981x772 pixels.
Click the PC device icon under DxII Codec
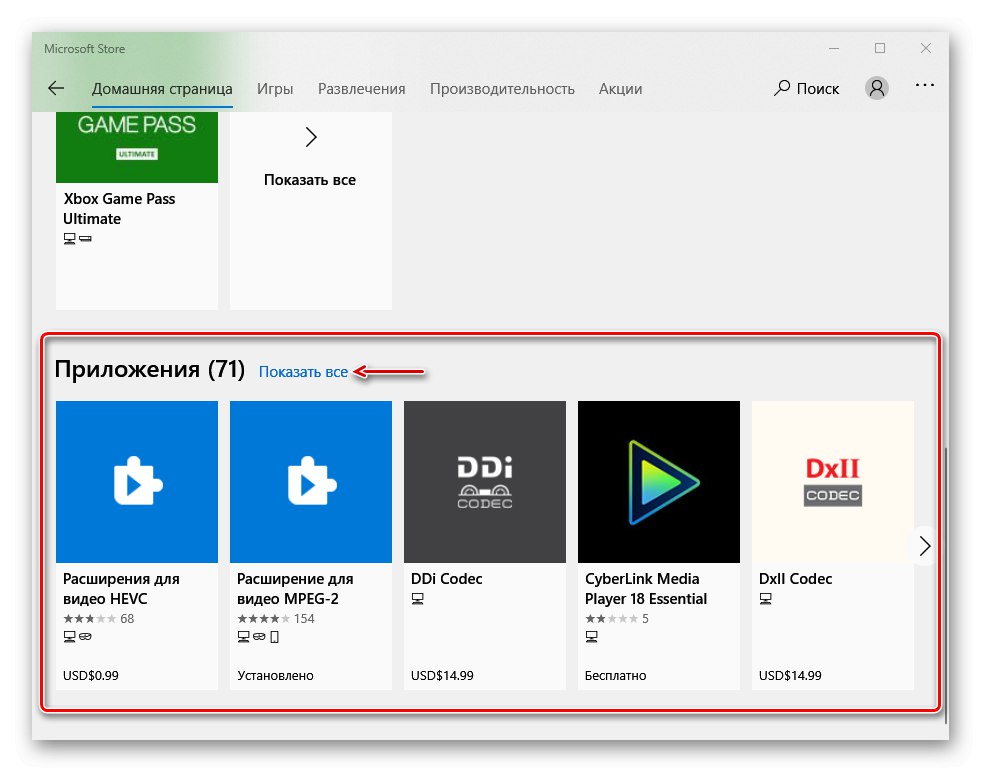(765, 599)
